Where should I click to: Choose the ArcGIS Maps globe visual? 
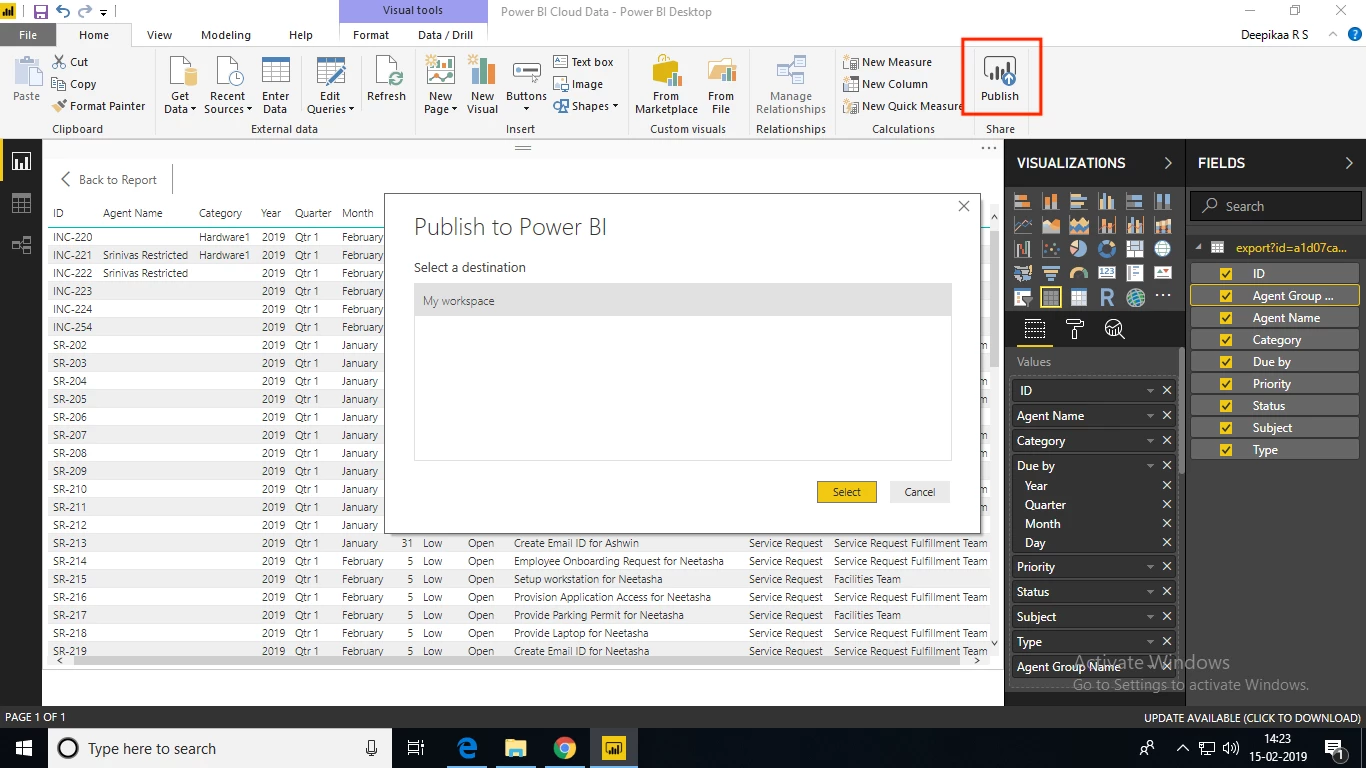pyautogui.click(x=1135, y=297)
